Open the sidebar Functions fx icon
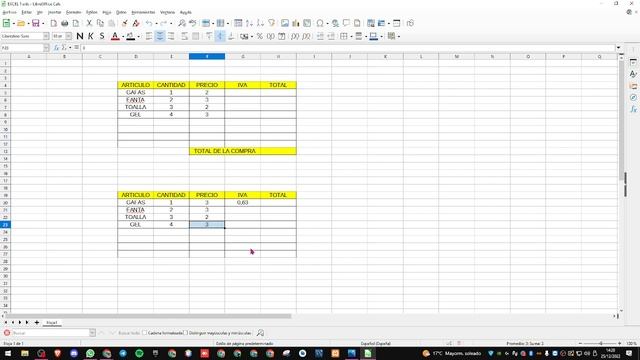The image size is (640, 360). 633,109
